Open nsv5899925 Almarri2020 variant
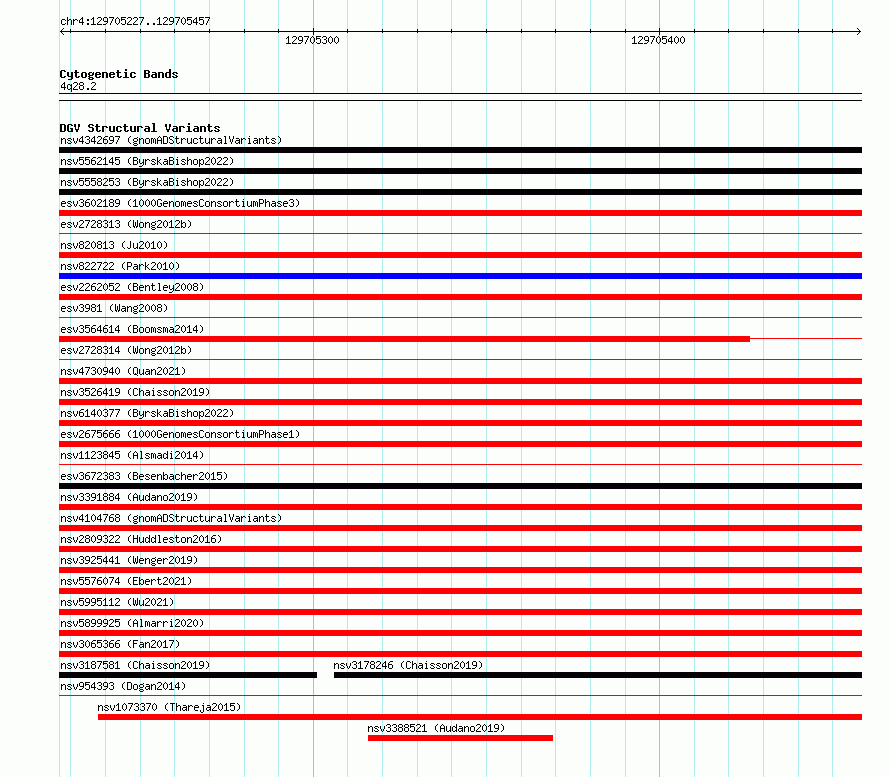Viewport: 890px width, 777px height. click(x=132, y=623)
